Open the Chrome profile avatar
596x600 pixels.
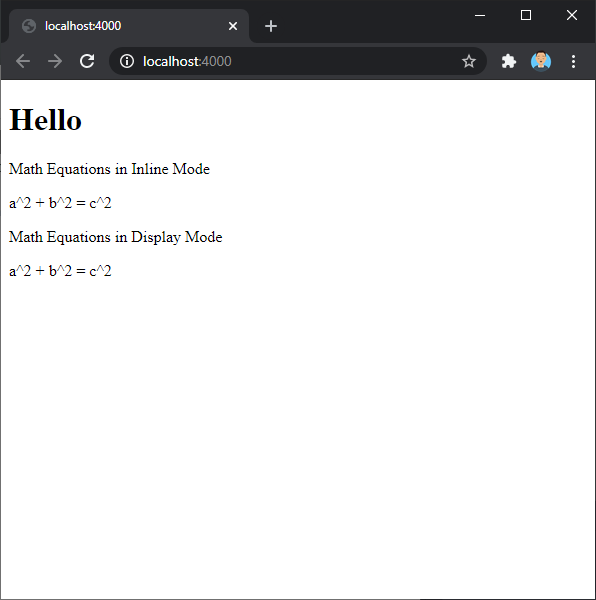tap(541, 61)
